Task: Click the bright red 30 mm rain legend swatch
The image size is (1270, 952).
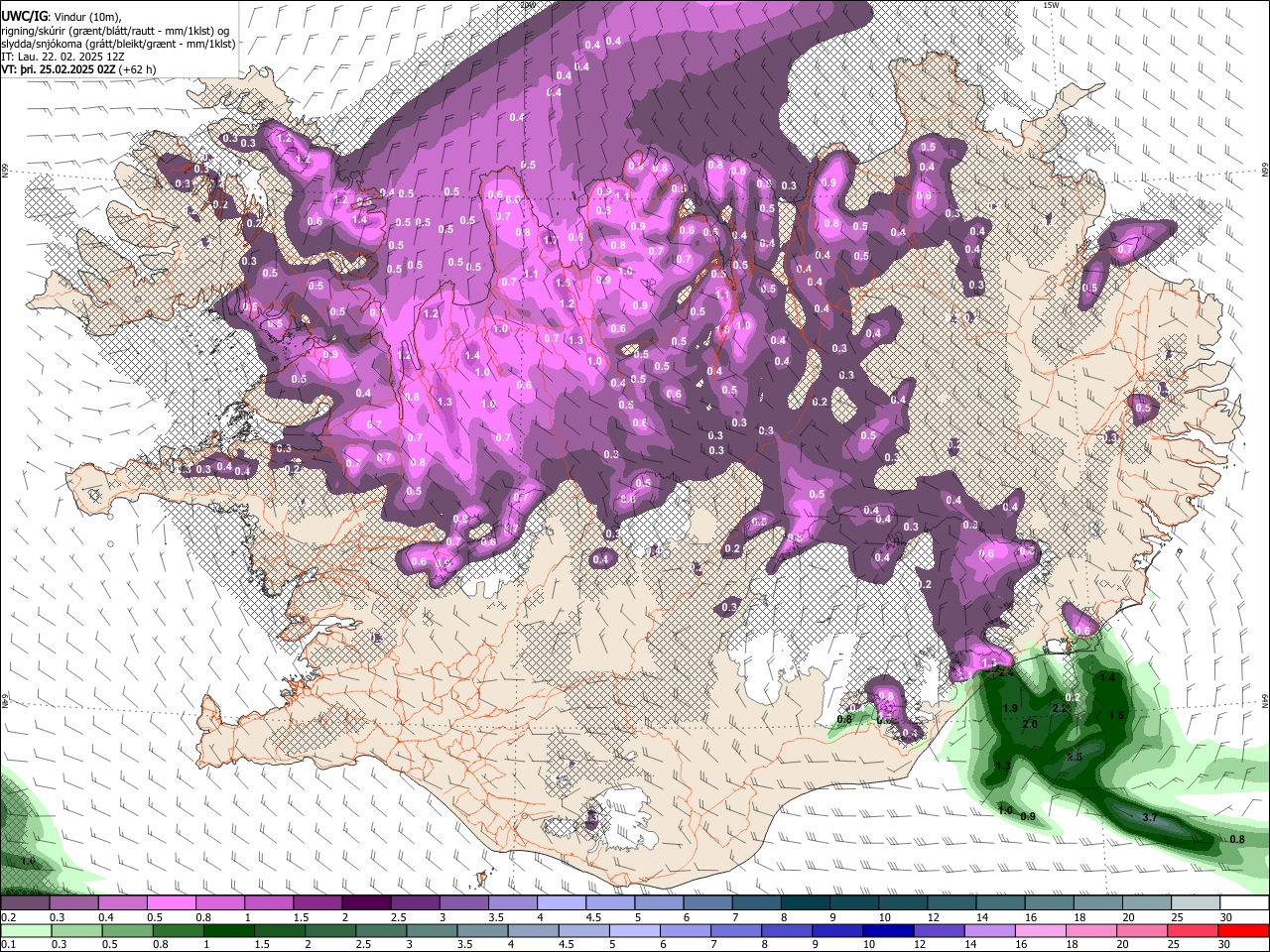Action: tap(1243, 930)
